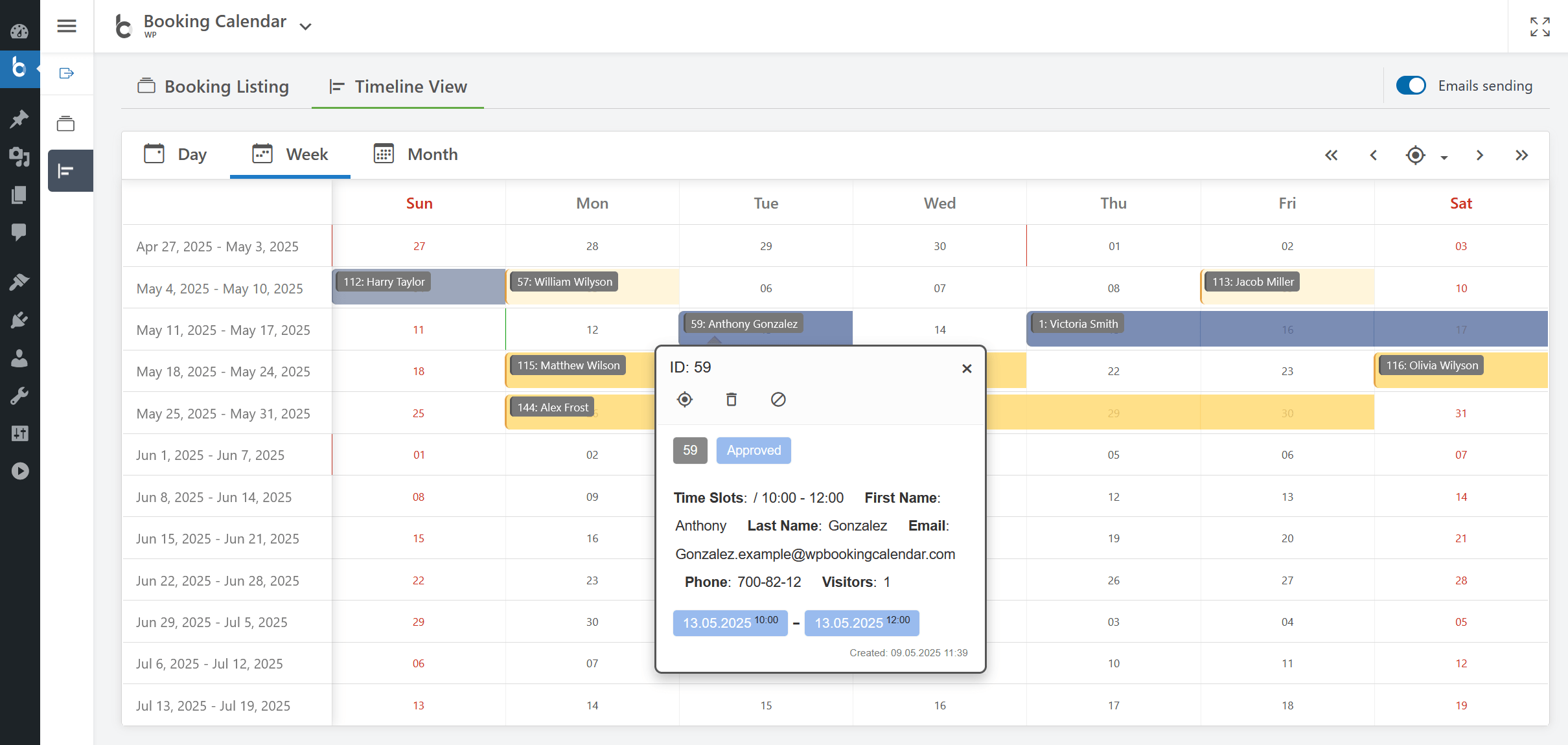Click the locate booking target icon in popup
Screen dimensions: 1568x745
point(685,400)
